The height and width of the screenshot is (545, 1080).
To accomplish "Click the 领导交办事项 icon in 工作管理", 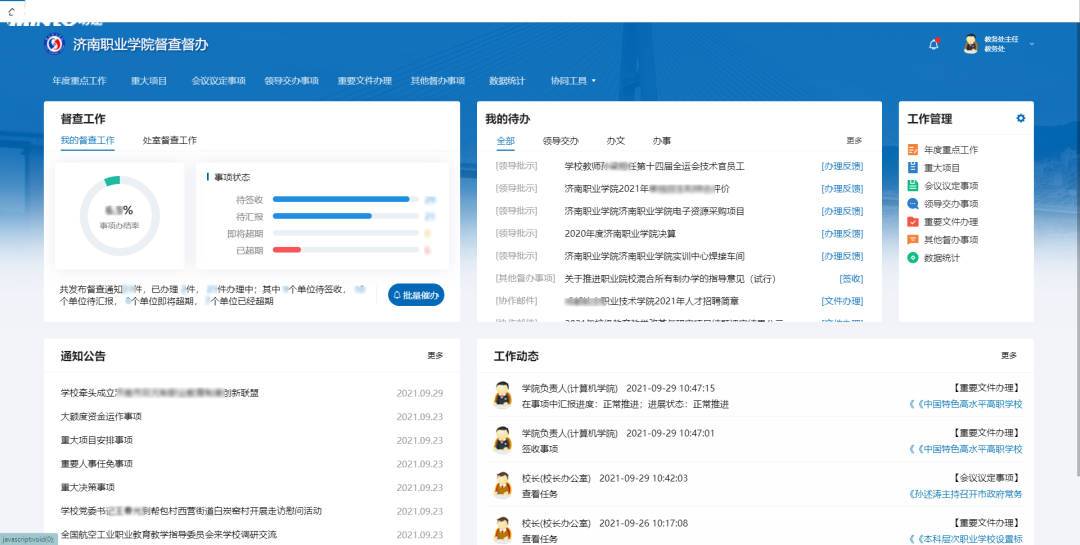I will 913,204.
